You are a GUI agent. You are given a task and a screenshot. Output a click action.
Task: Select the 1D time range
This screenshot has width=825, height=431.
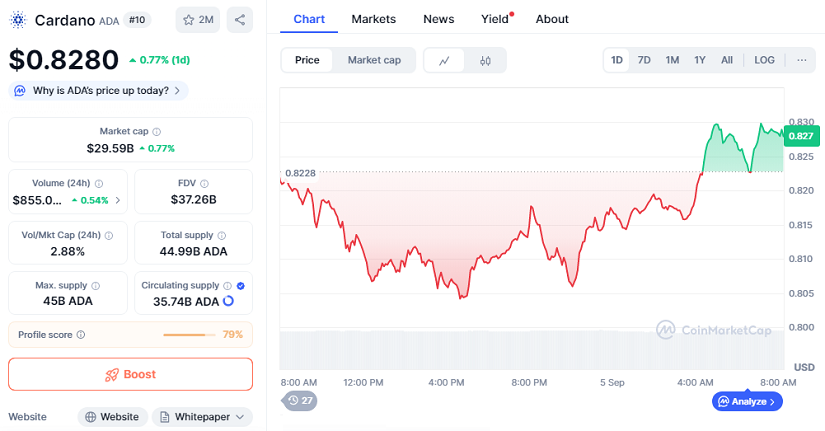(x=617, y=60)
